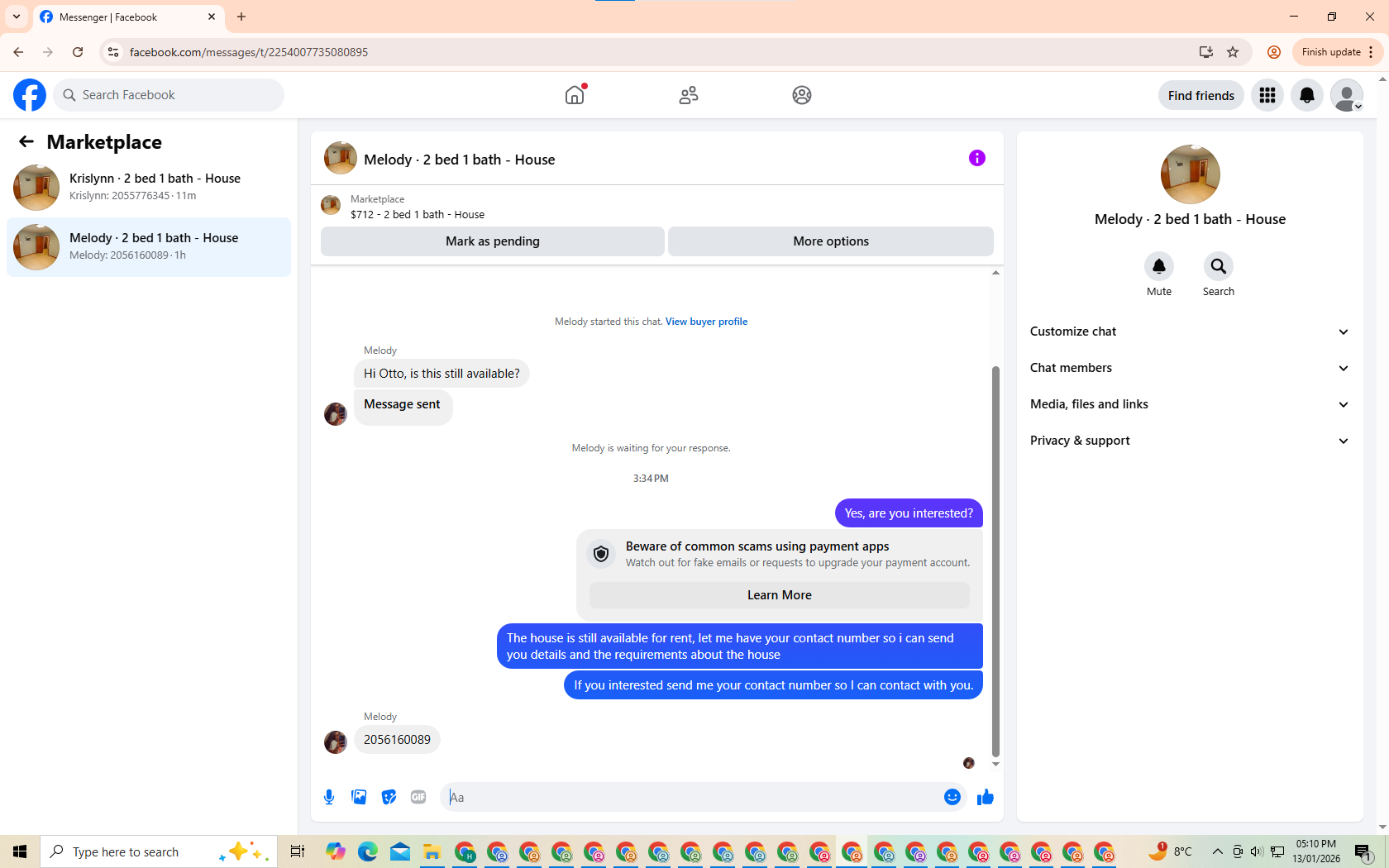Open the taskbar notification center icon
The width and height of the screenshot is (1389, 868).
1363,851
